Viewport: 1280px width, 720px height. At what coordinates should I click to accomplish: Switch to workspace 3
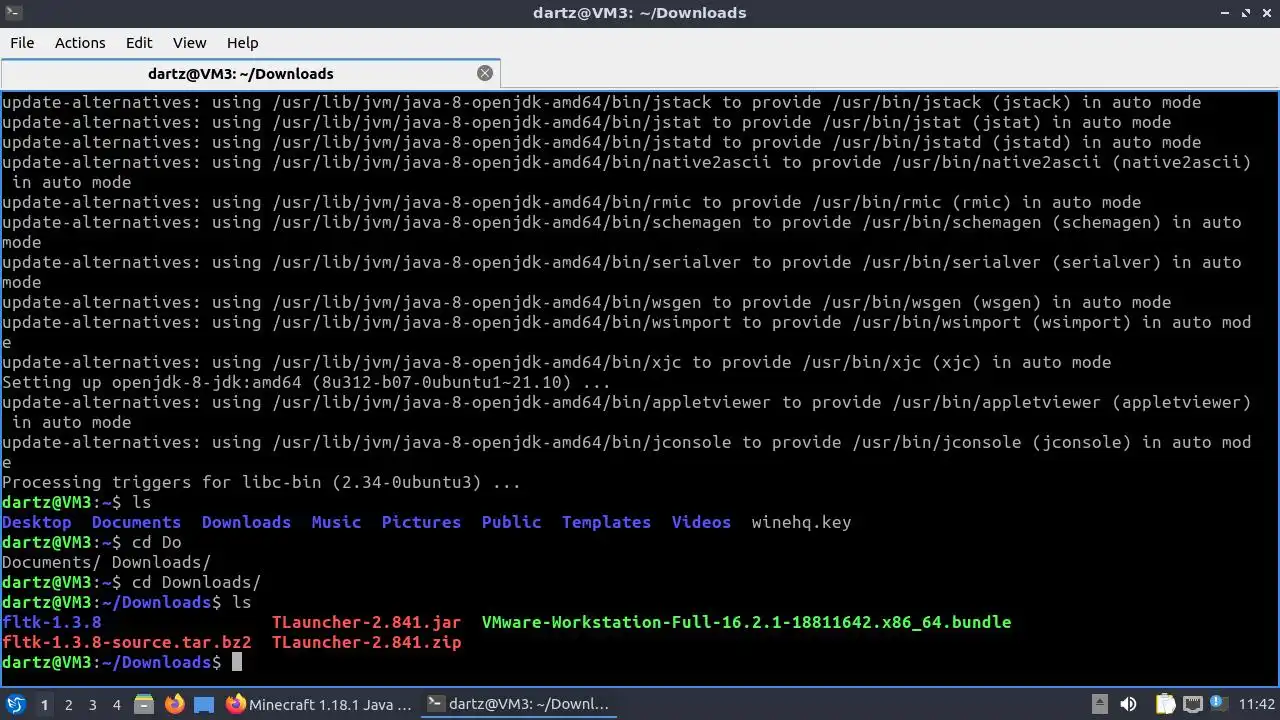(x=92, y=705)
